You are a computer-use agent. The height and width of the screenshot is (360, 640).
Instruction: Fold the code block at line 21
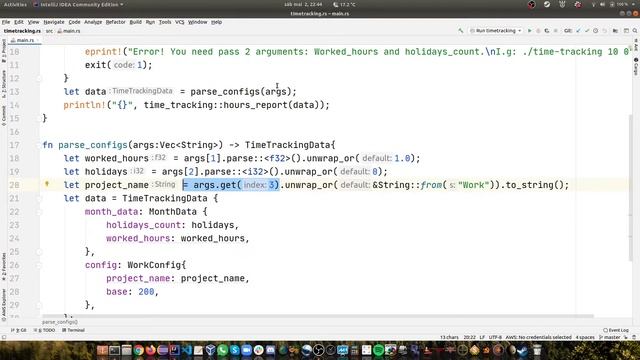click(39, 198)
